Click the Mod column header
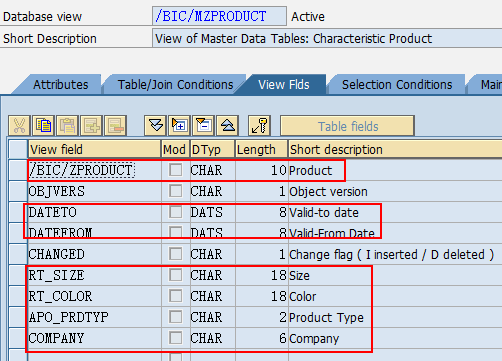Screen dimensions: 502x361 pos(175,149)
